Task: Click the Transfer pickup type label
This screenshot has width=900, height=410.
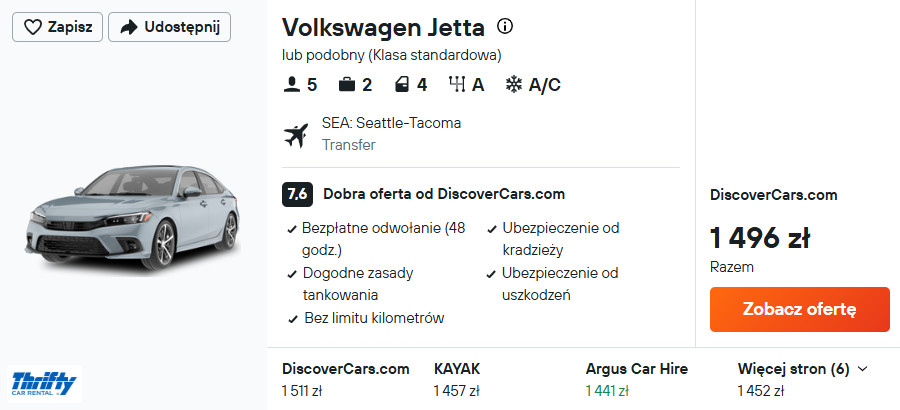Action: (x=348, y=144)
